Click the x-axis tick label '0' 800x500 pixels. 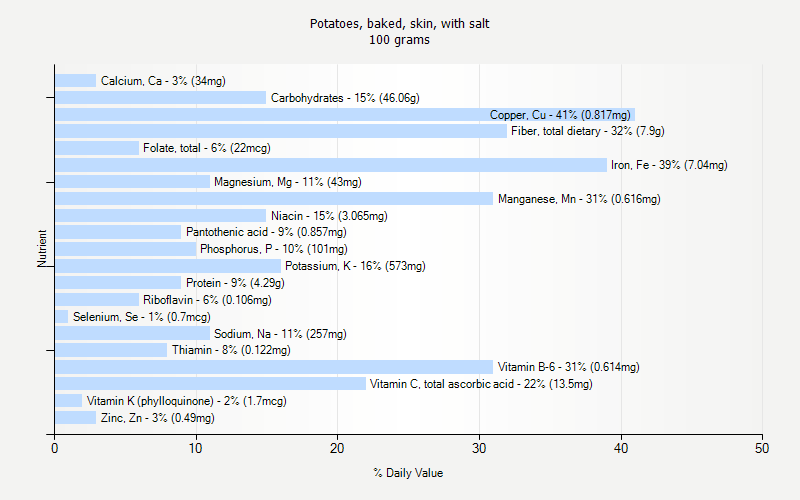pos(55,448)
